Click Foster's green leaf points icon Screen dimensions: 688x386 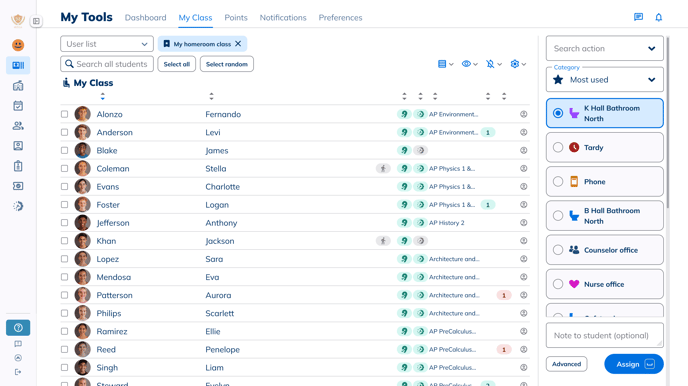pos(404,205)
